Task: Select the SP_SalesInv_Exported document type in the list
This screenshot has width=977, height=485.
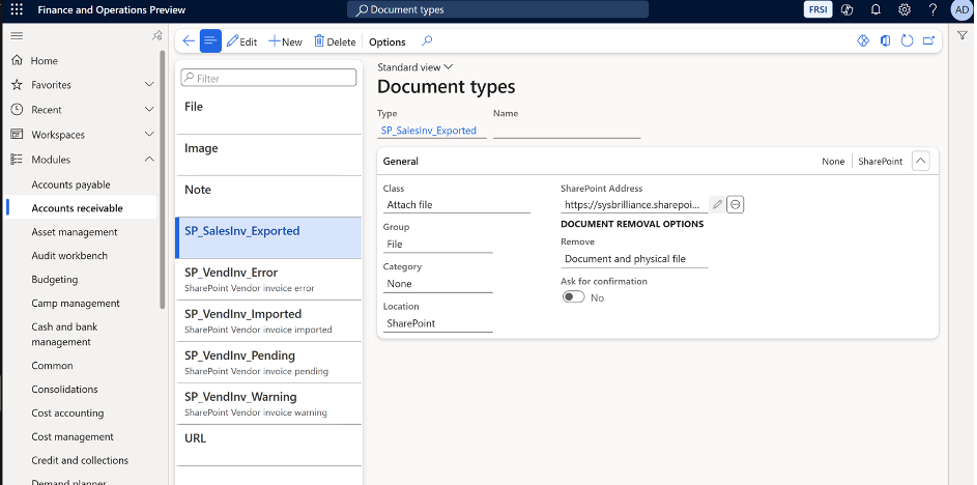Action: 269,238
